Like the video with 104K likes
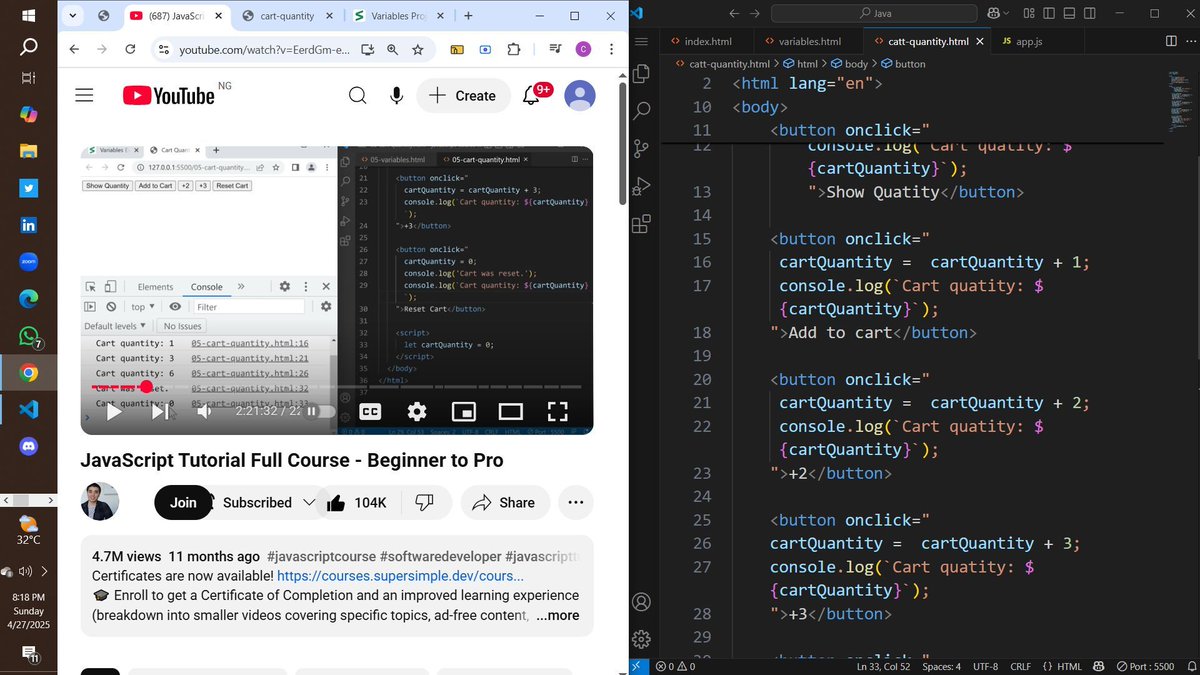 (355, 502)
